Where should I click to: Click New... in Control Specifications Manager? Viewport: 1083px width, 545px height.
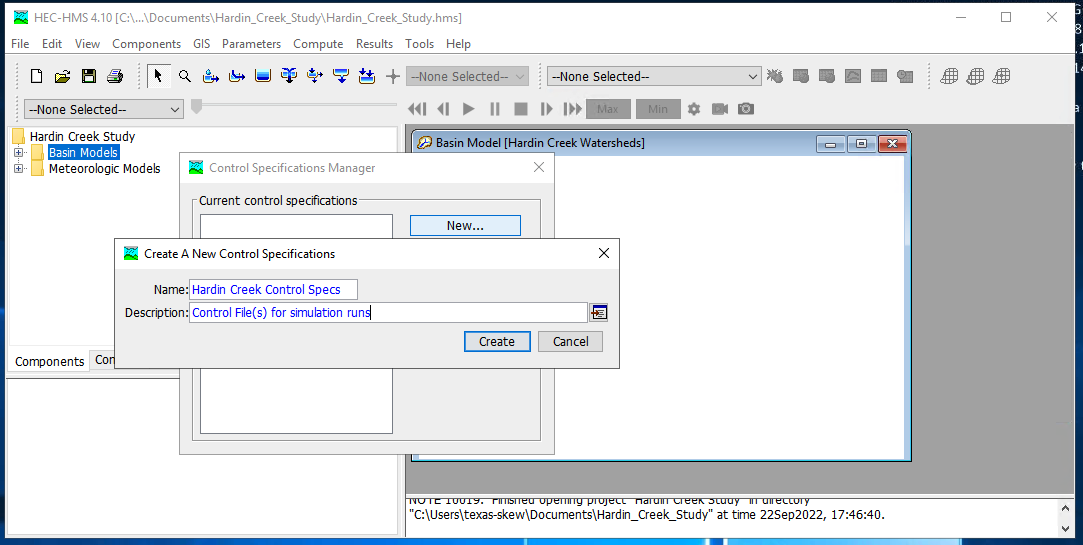pyautogui.click(x=465, y=226)
